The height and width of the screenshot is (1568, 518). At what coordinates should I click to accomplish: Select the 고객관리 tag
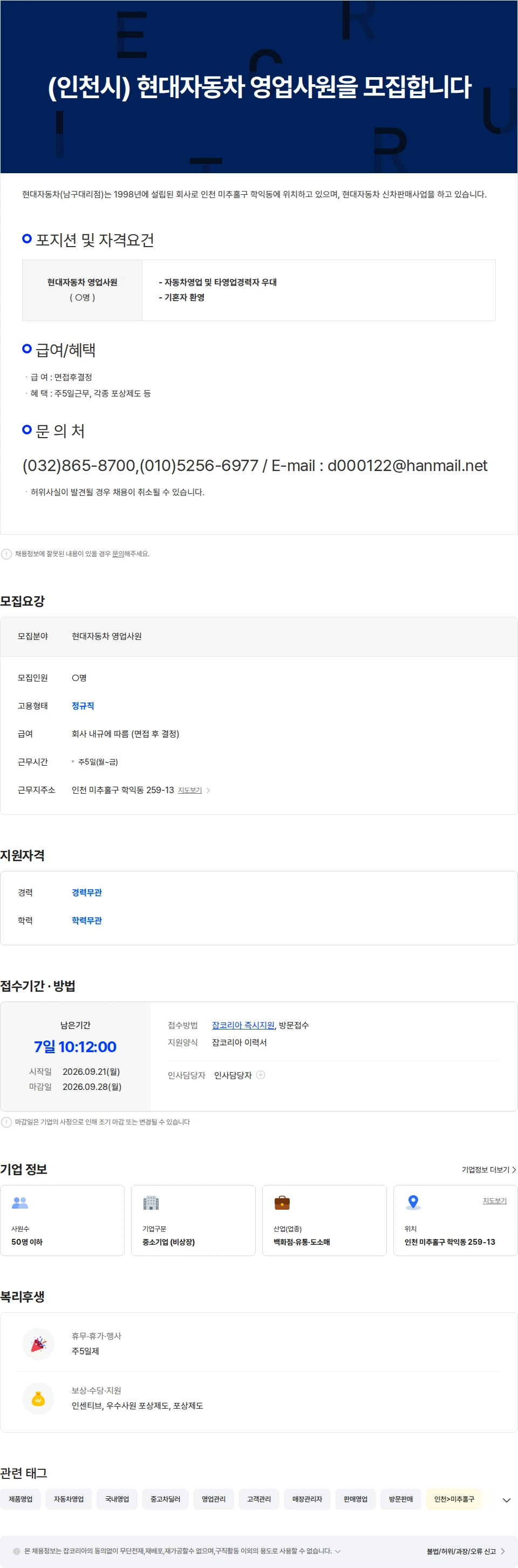[x=258, y=1499]
